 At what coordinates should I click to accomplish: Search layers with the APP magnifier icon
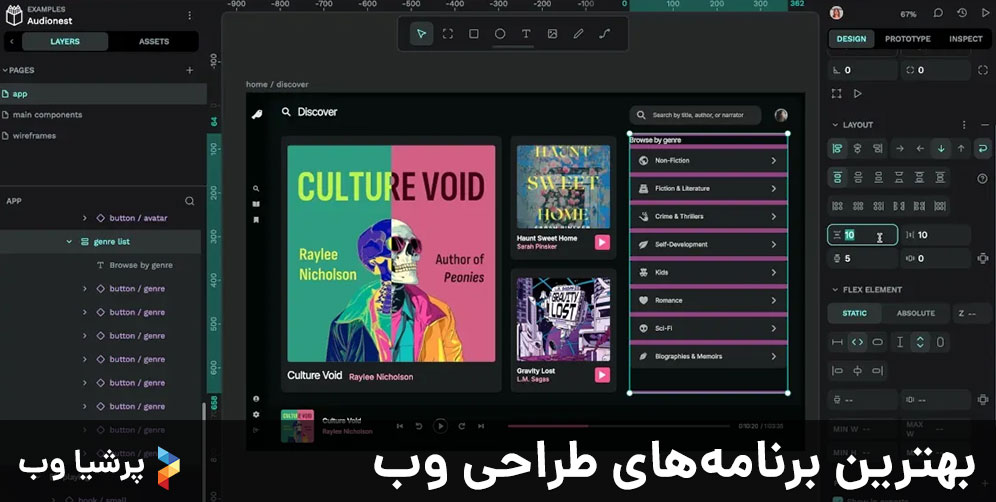[189, 201]
